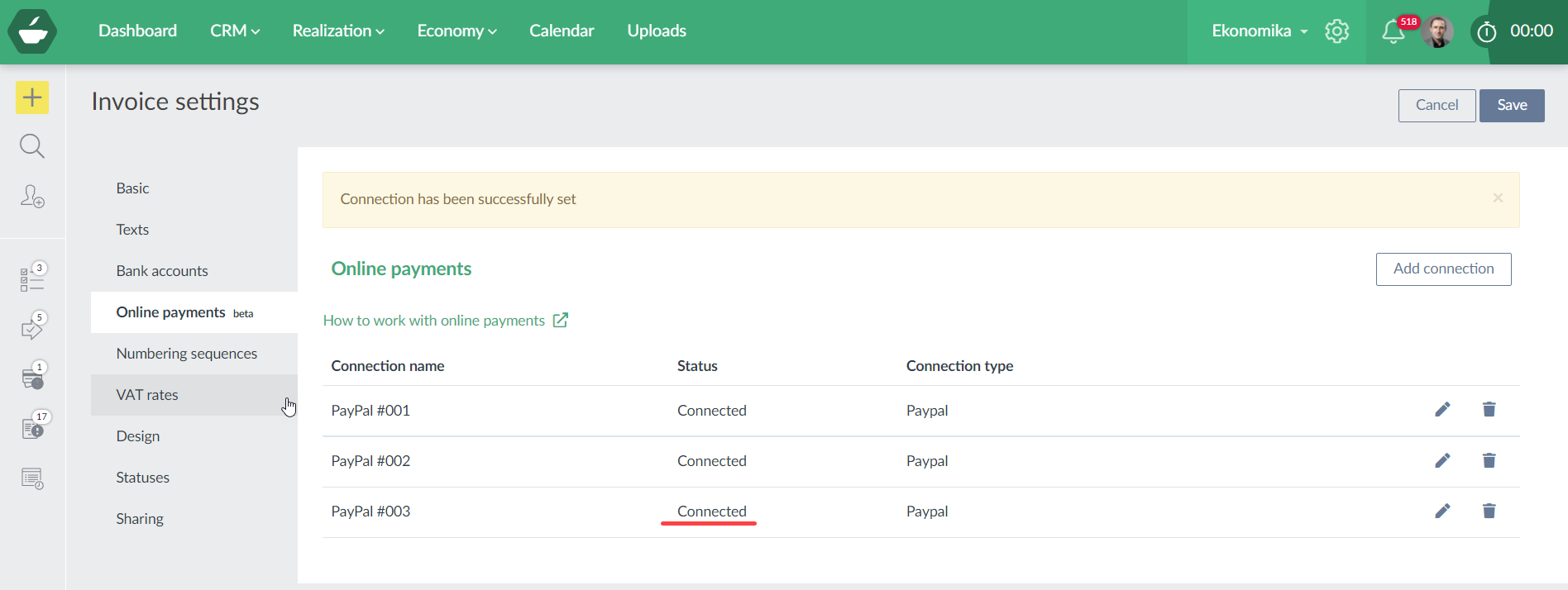The image size is (1568, 590).
Task: Edit PayPal #003 with the pencil icon
Action: [x=1442, y=511]
